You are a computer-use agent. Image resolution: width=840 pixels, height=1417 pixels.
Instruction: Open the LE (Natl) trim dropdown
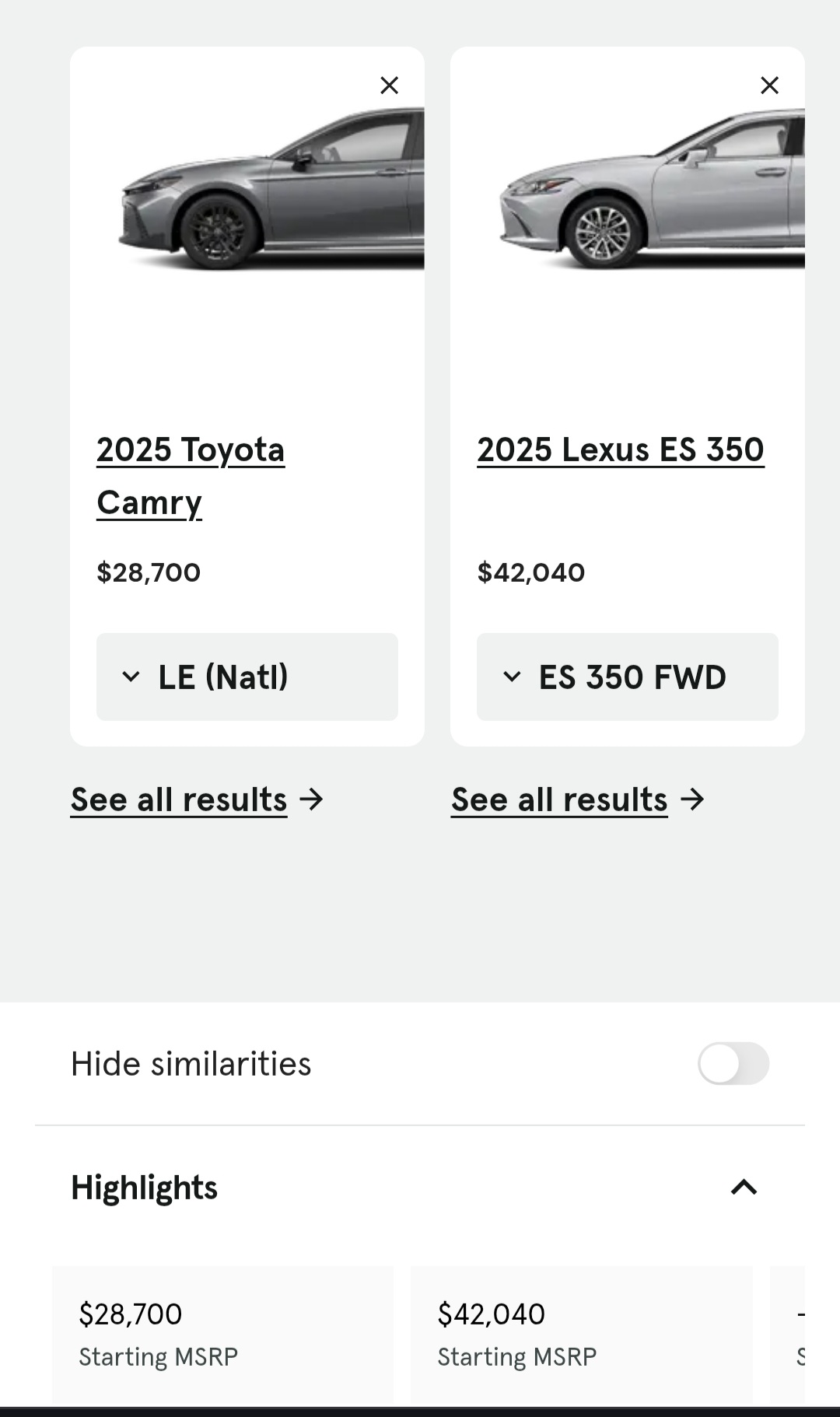[x=247, y=677]
